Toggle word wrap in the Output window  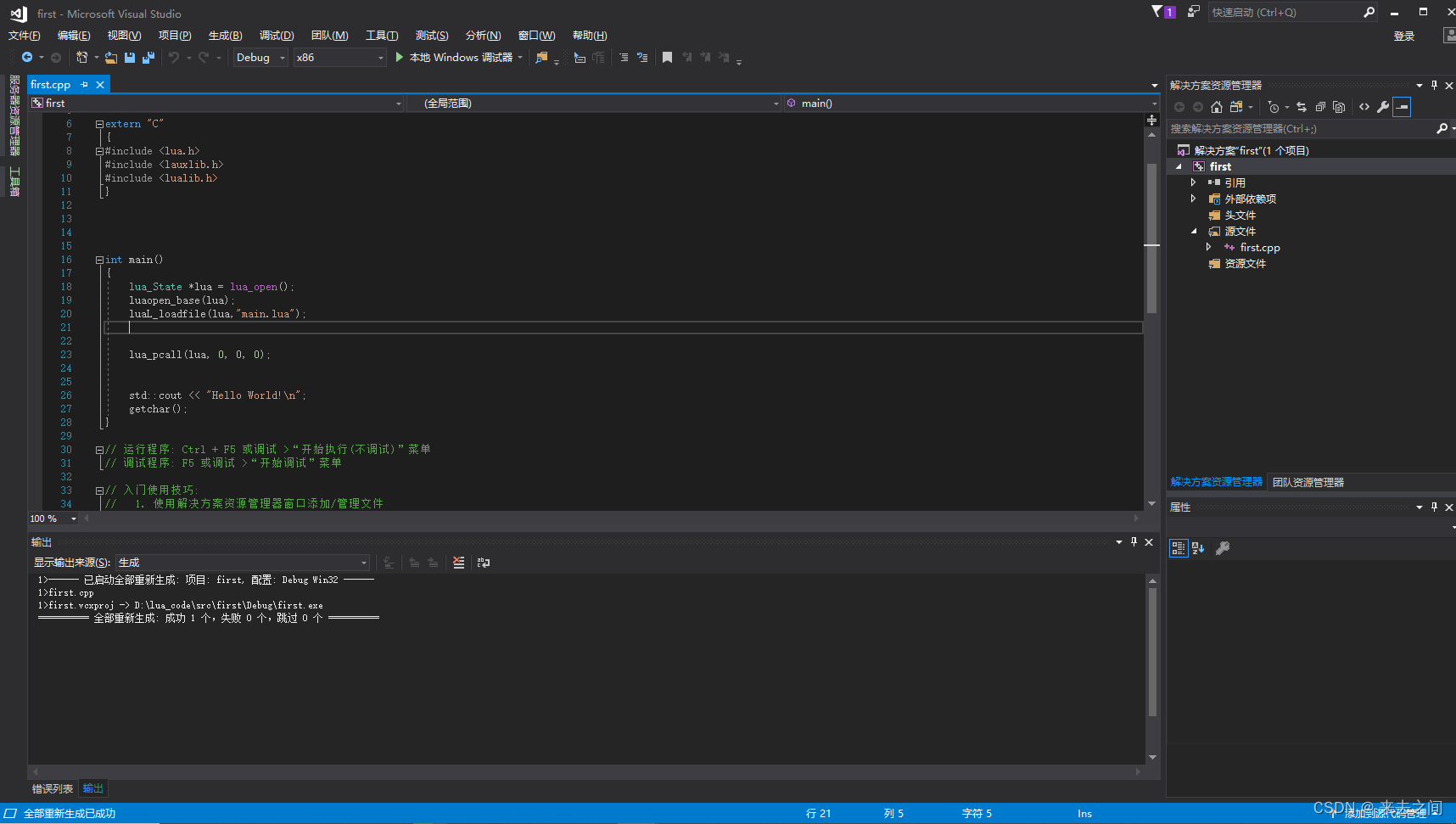[484, 563]
